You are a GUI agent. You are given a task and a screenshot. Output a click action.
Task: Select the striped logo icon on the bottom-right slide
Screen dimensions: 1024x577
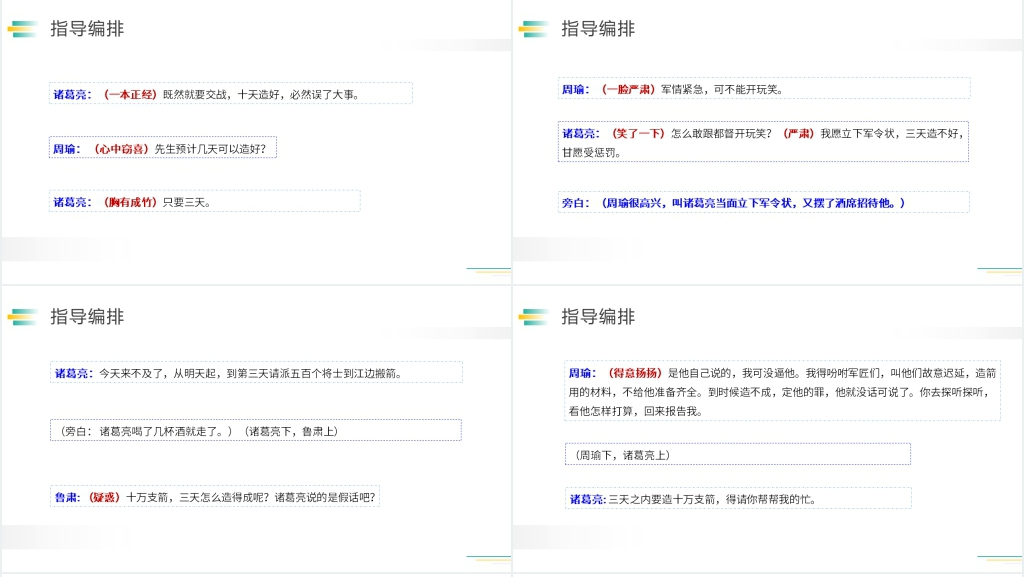click(x=533, y=317)
